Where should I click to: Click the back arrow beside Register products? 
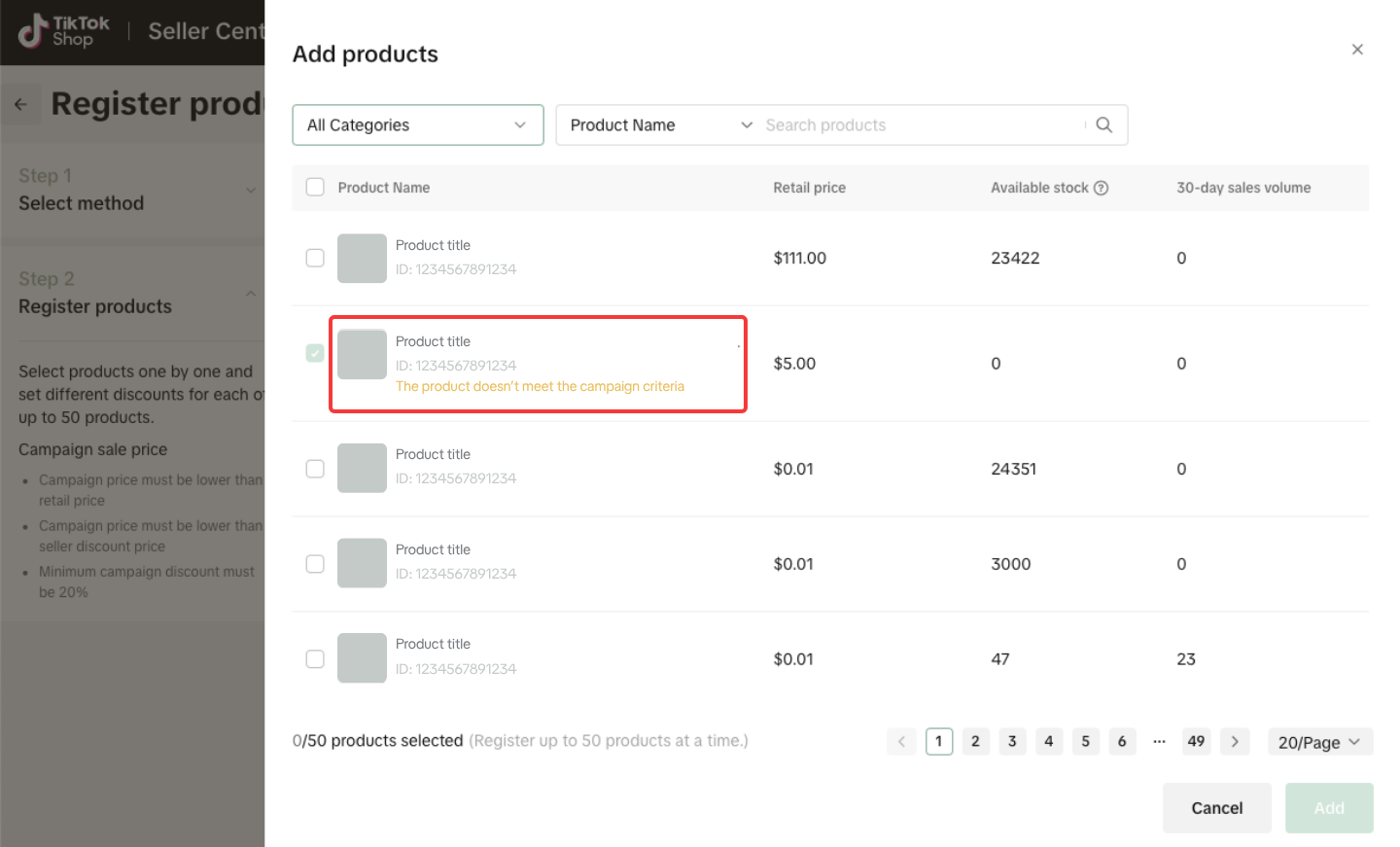coord(20,104)
